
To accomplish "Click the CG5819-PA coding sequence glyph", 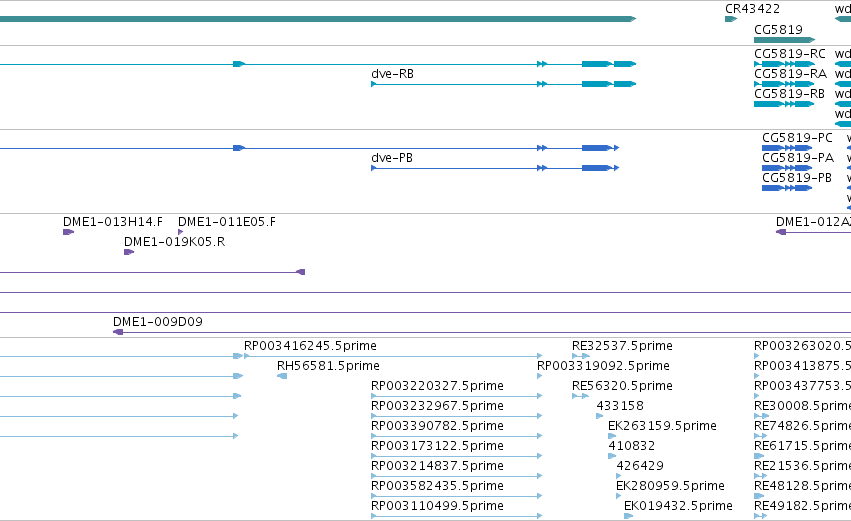I will [787, 168].
